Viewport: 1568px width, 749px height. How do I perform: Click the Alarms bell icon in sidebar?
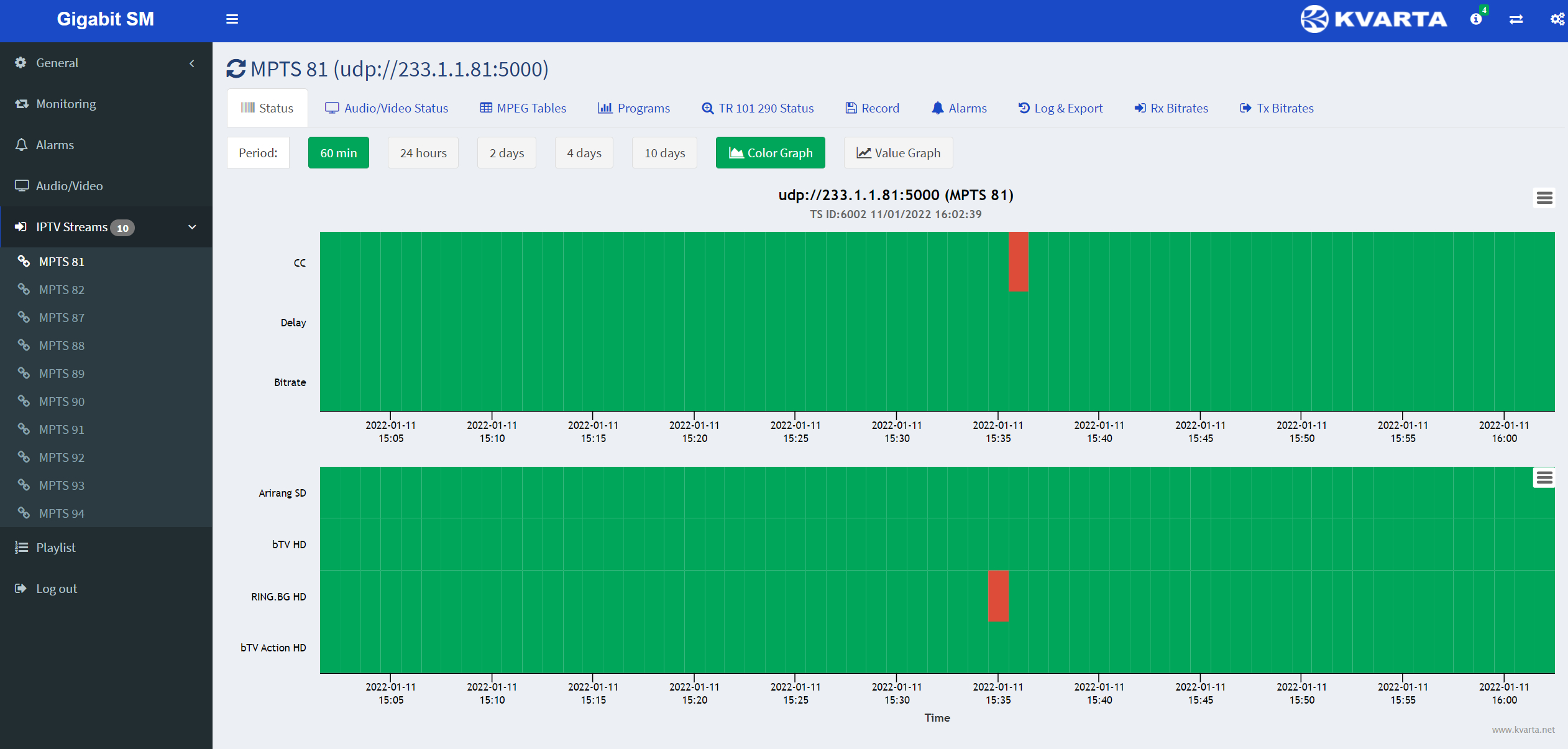22,145
